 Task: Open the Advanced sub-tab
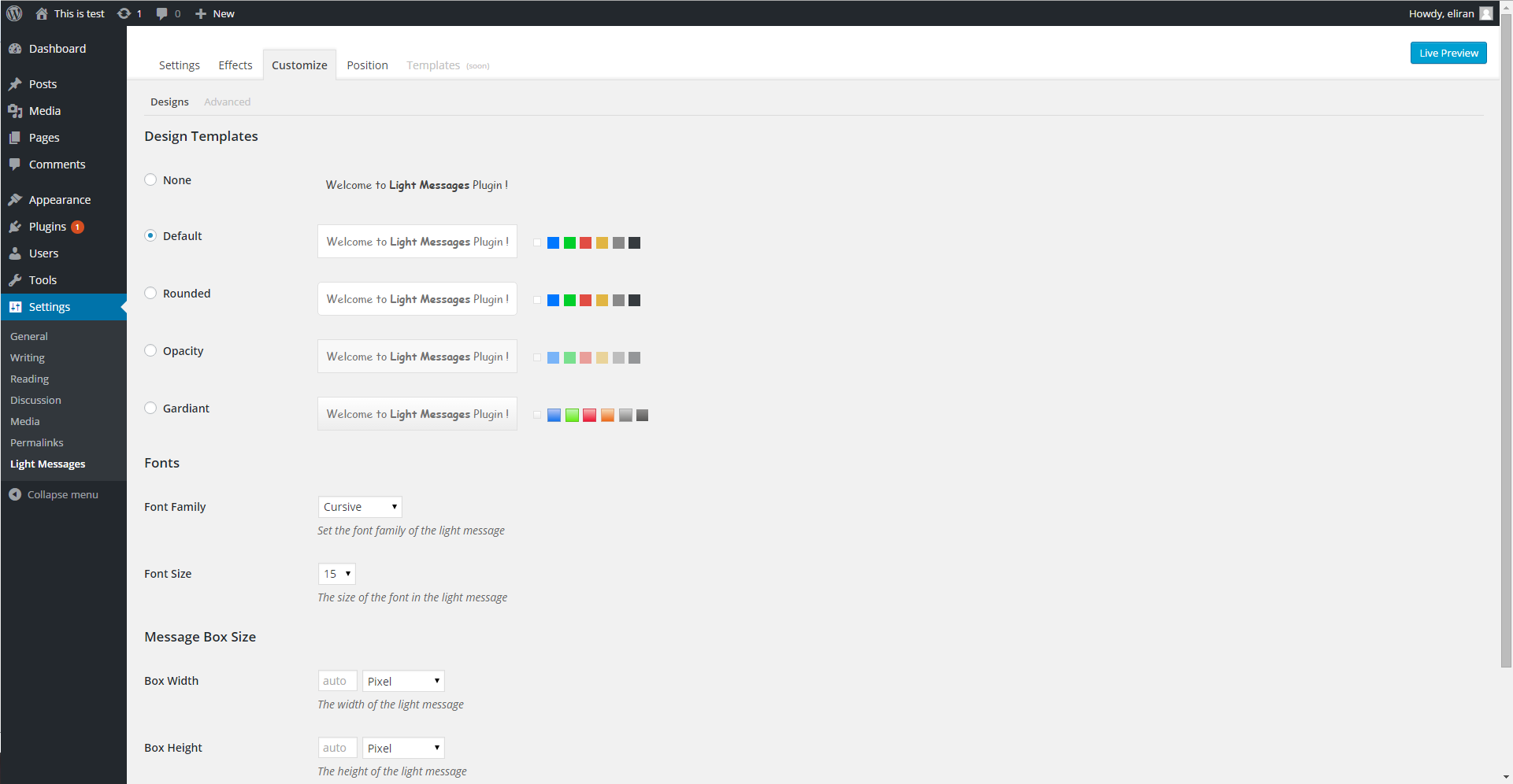click(x=227, y=102)
